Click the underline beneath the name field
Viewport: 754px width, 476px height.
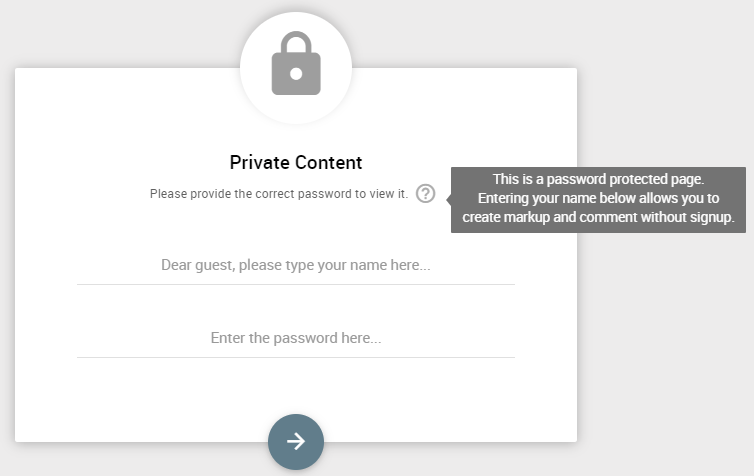296,284
